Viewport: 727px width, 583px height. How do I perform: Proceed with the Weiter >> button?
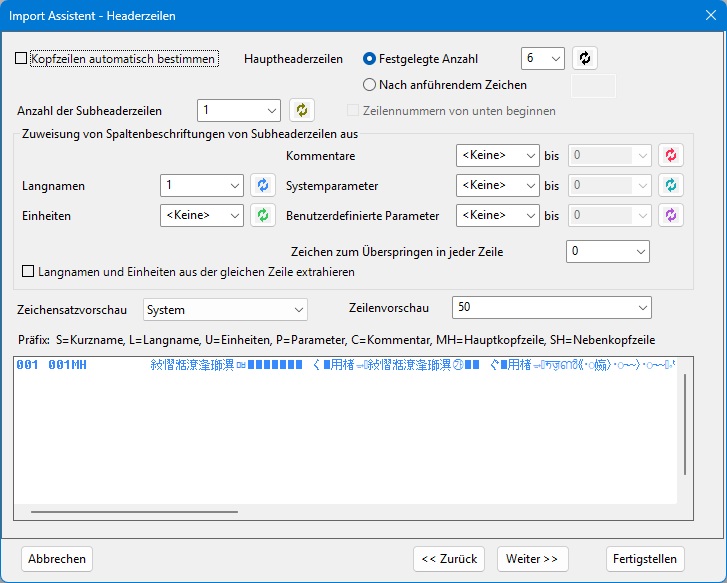click(x=532, y=559)
